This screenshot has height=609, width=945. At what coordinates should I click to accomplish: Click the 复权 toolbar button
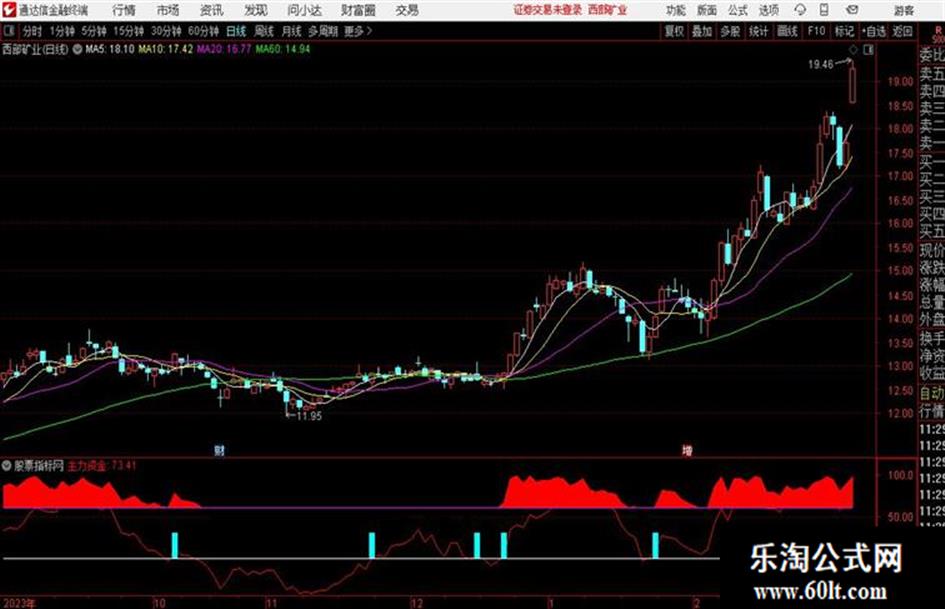pyautogui.click(x=674, y=31)
